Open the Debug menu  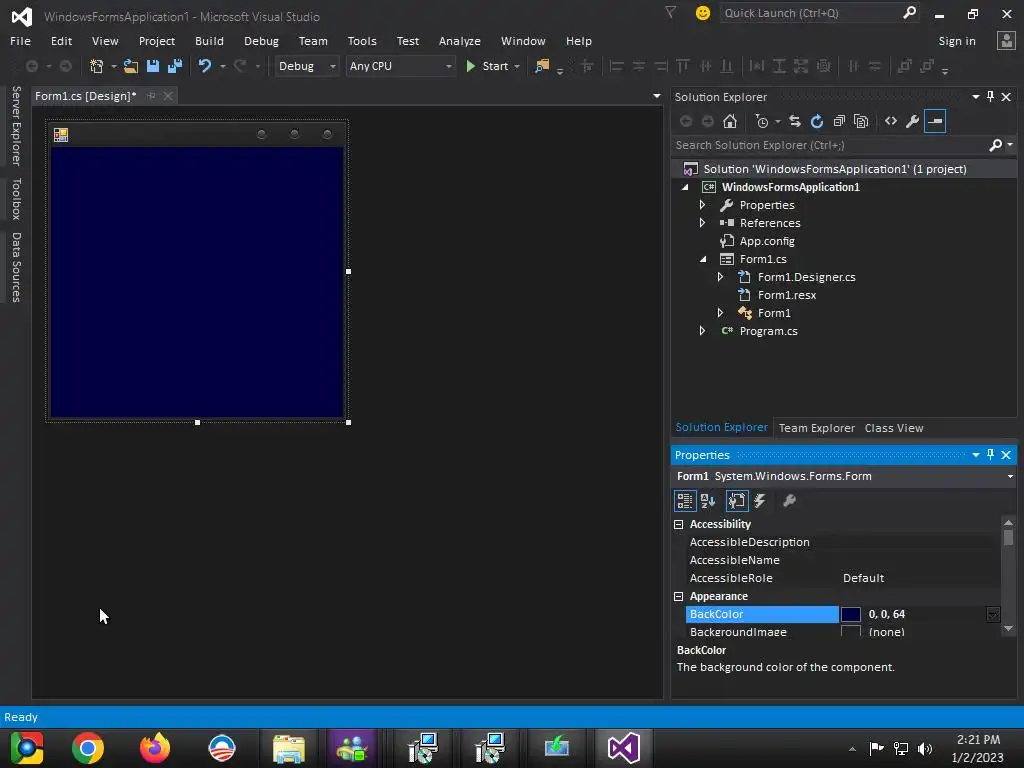tap(261, 40)
